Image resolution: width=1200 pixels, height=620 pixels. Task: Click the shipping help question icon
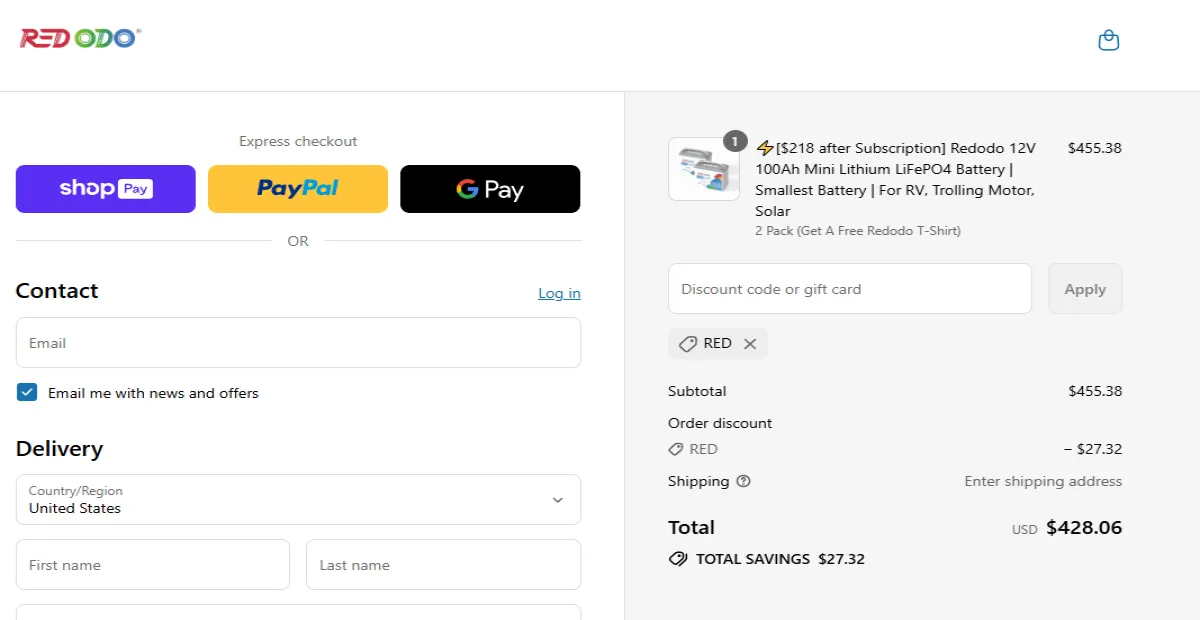[x=743, y=481]
